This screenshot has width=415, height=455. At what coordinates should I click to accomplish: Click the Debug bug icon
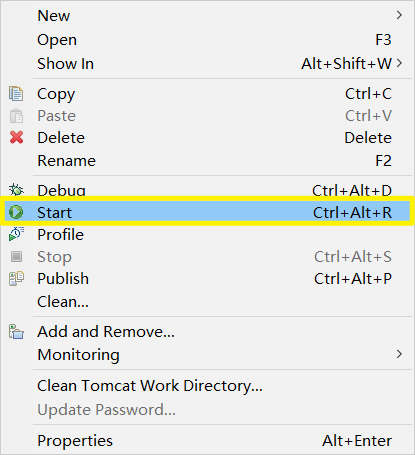(x=16, y=190)
